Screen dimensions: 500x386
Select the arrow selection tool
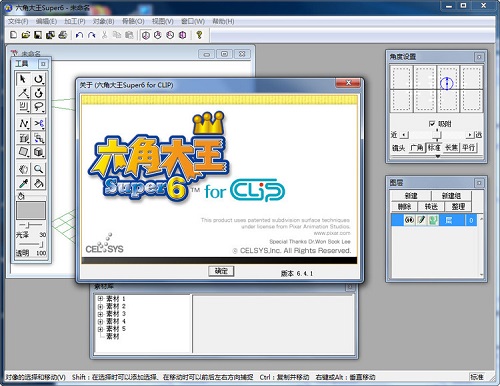23,79
